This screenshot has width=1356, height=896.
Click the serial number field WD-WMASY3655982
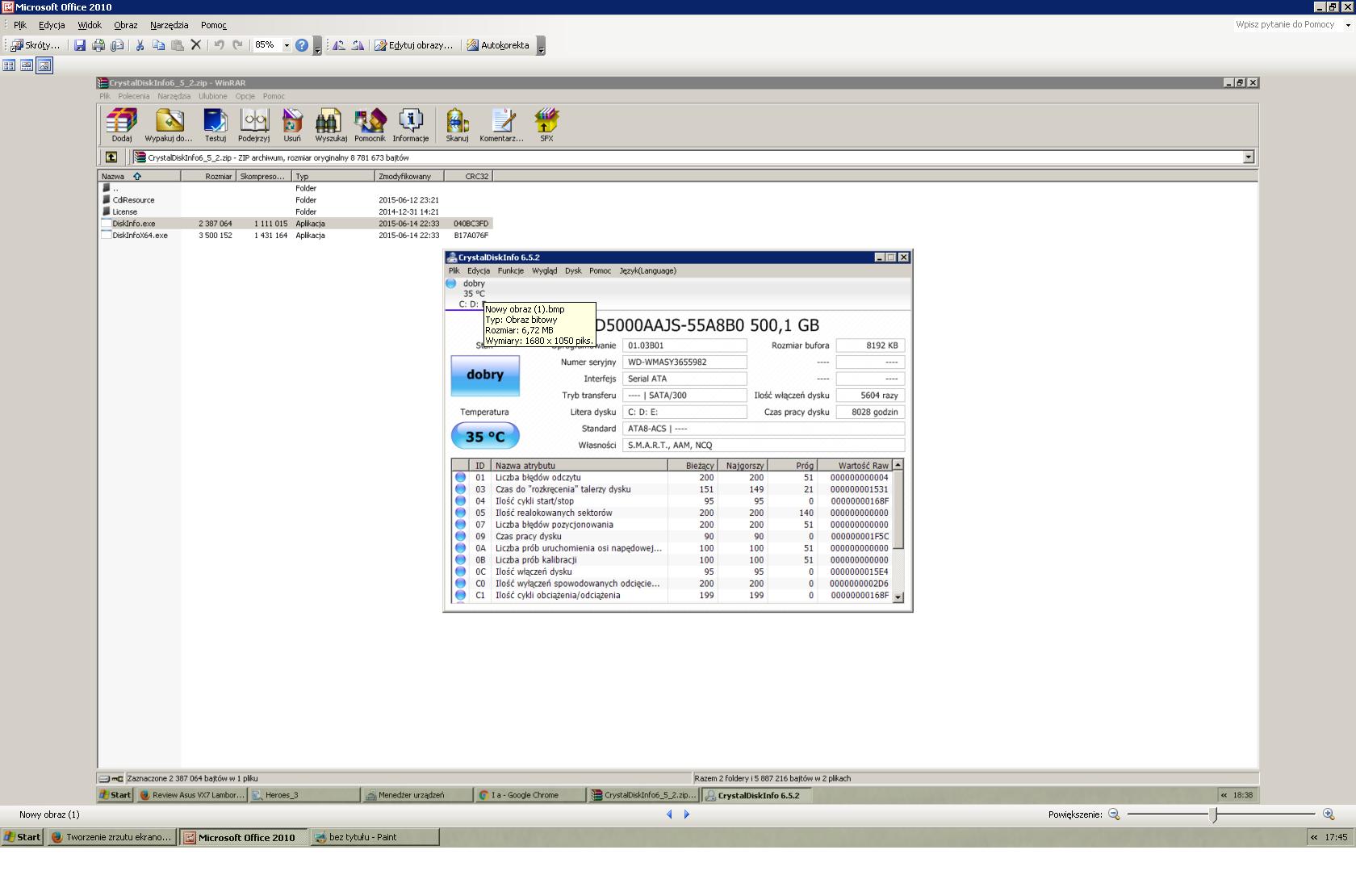684,362
